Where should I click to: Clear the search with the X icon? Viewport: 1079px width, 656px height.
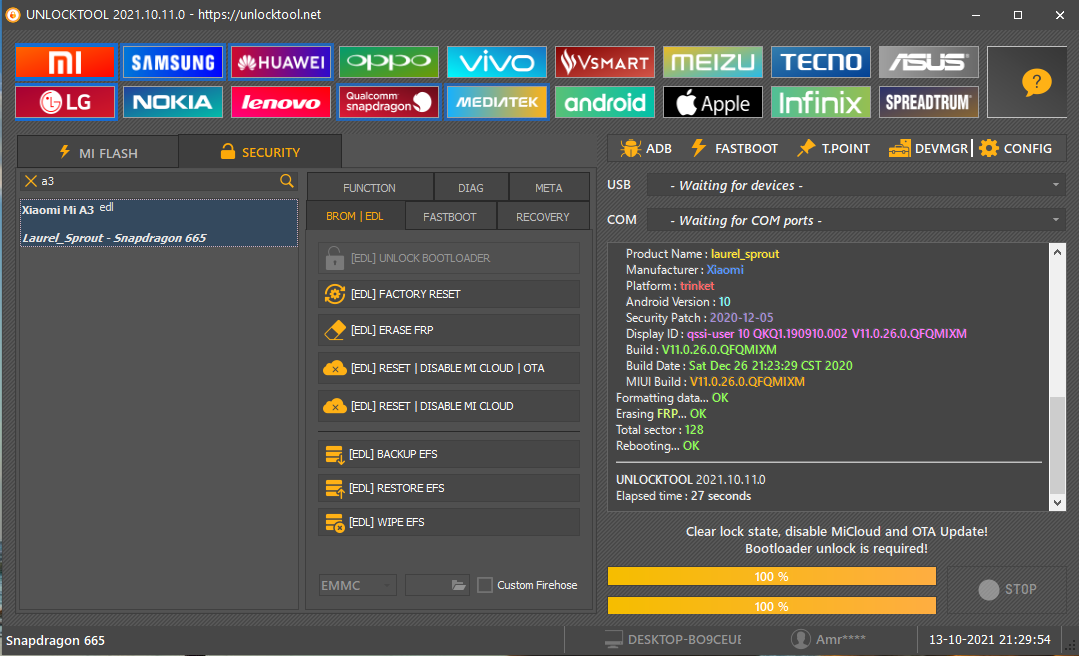point(30,181)
